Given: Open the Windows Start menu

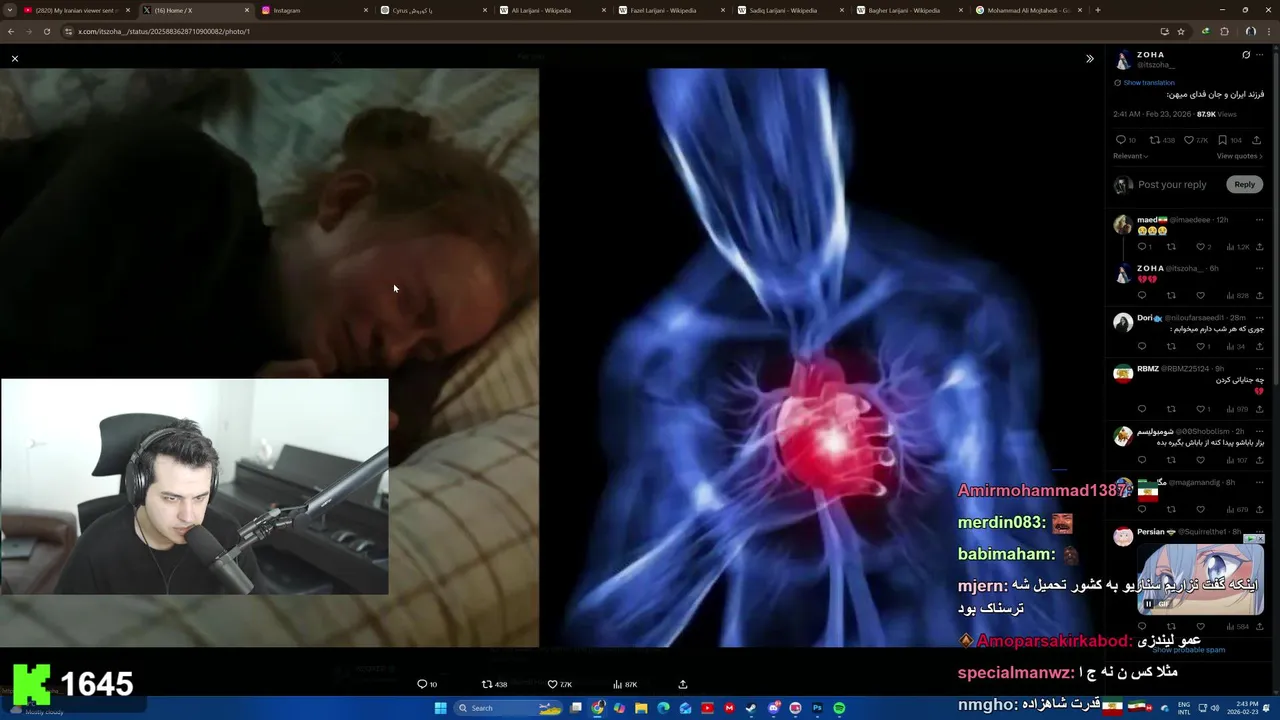Looking at the screenshot, I should coord(440,708).
